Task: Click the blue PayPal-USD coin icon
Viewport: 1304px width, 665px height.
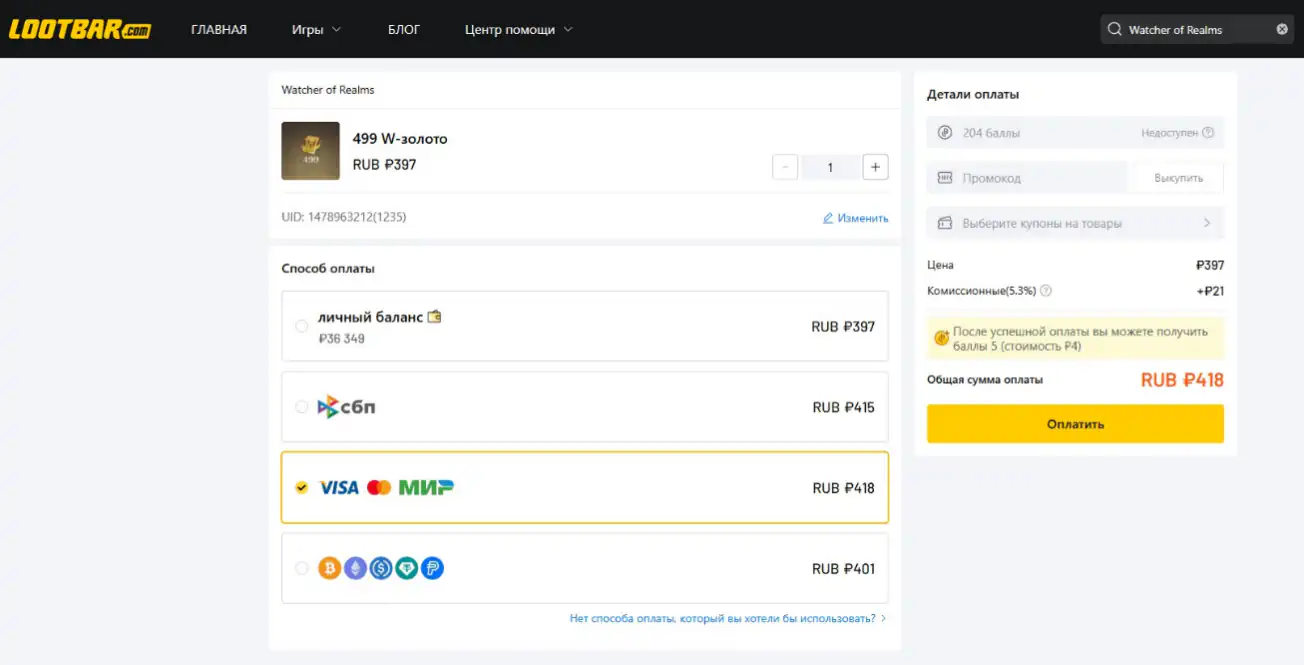Action: point(432,568)
